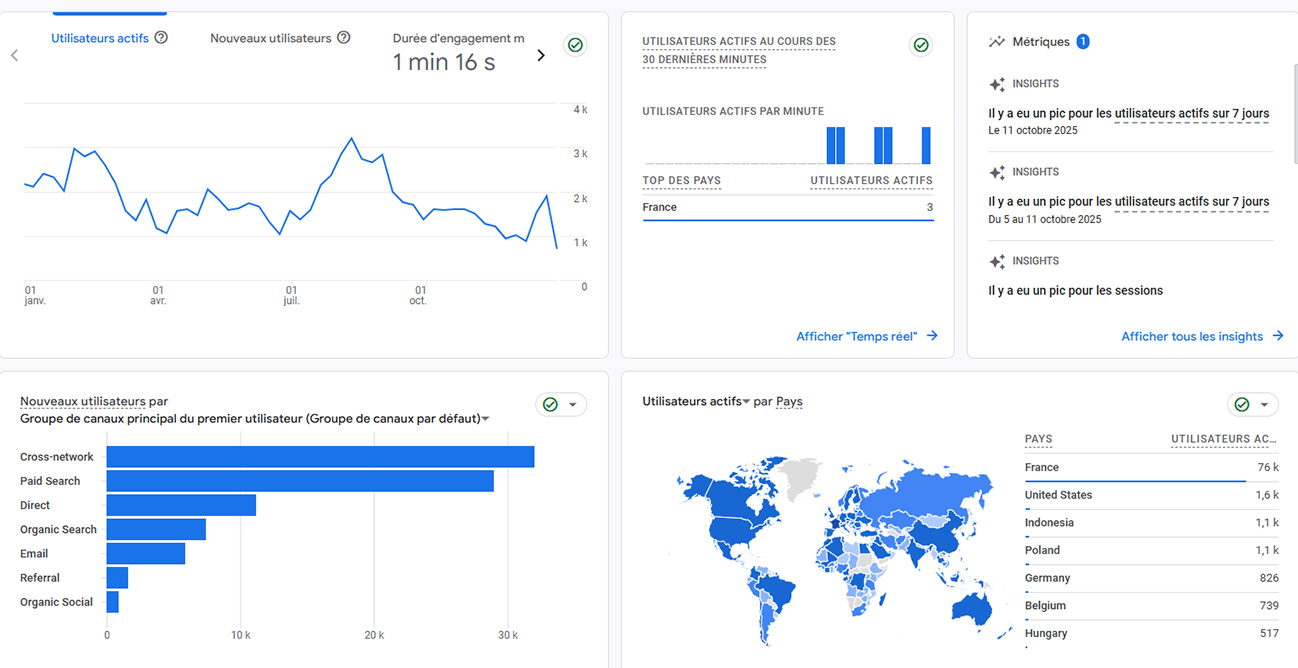The image size is (1298, 668).
Task: Click help icon beside Nouveaux utilisateurs
Action: 343,38
